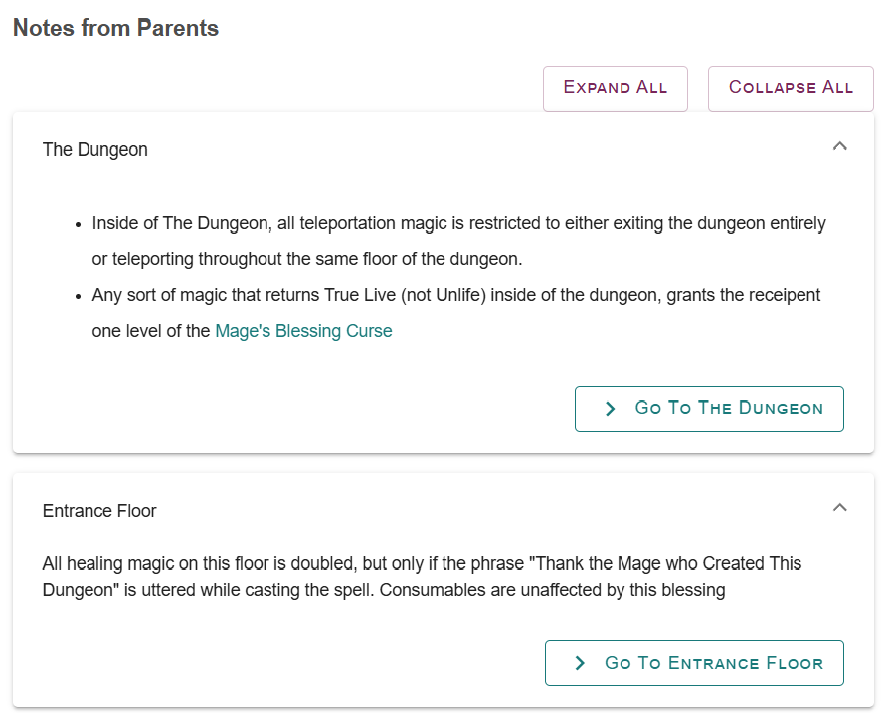Click arrow icon in Go To The Dungeon

point(611,408)
